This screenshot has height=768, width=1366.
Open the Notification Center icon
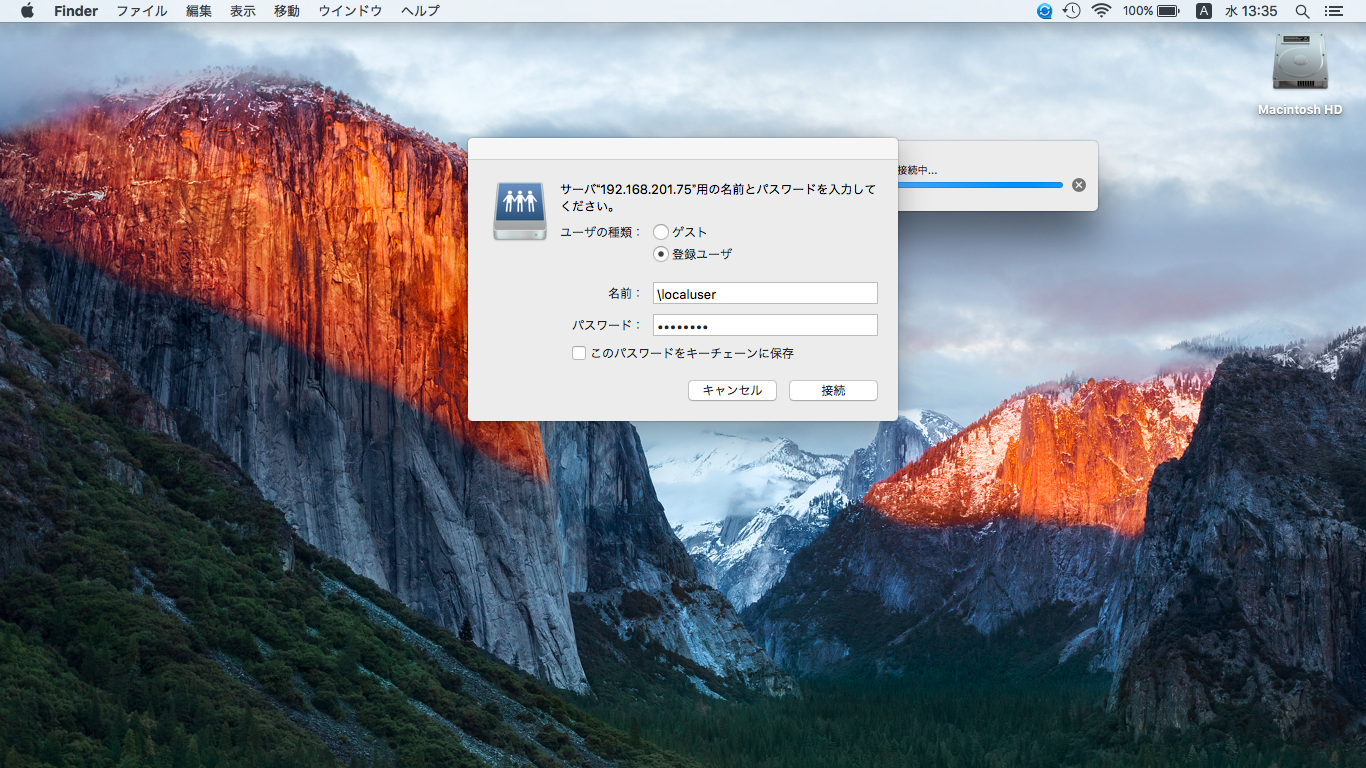coord(1333,11)
